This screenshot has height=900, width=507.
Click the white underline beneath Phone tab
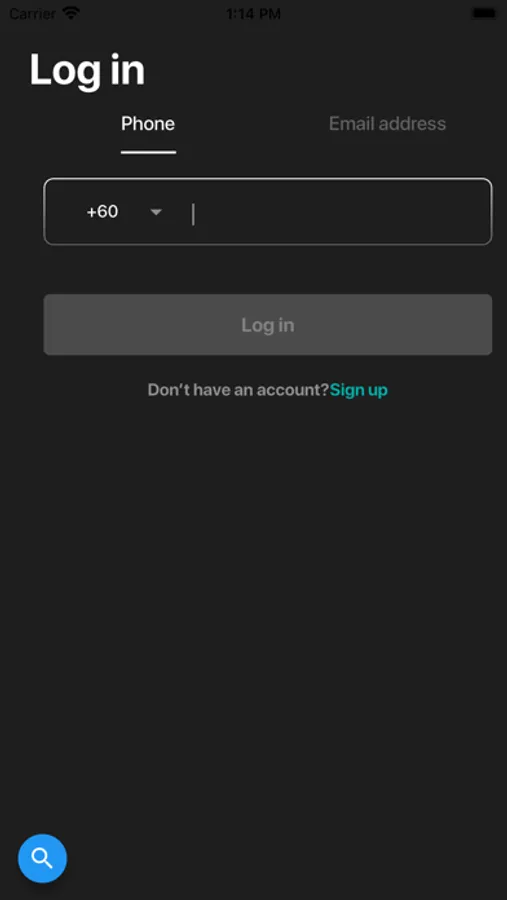point(148,153)
